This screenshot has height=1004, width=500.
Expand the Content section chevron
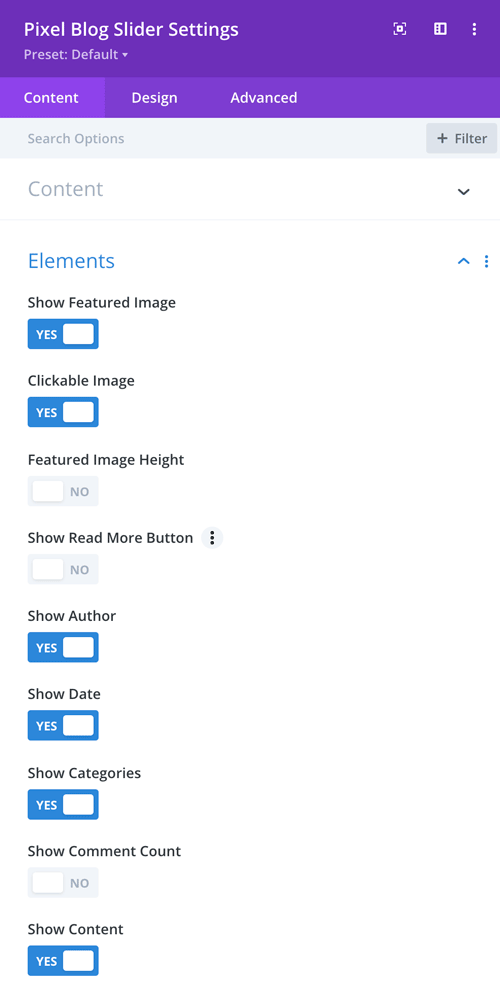[x=464, y=191]
